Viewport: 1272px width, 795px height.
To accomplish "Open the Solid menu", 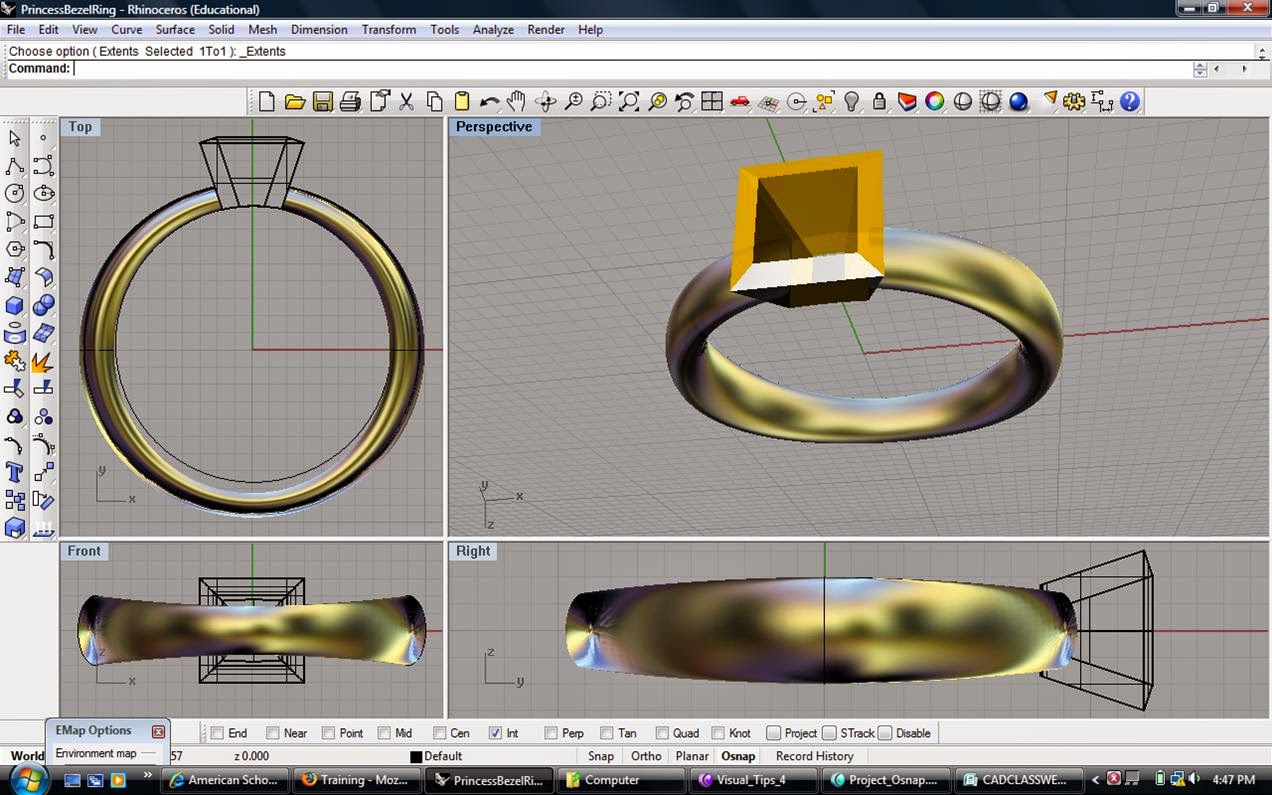I will coord(221,29).
